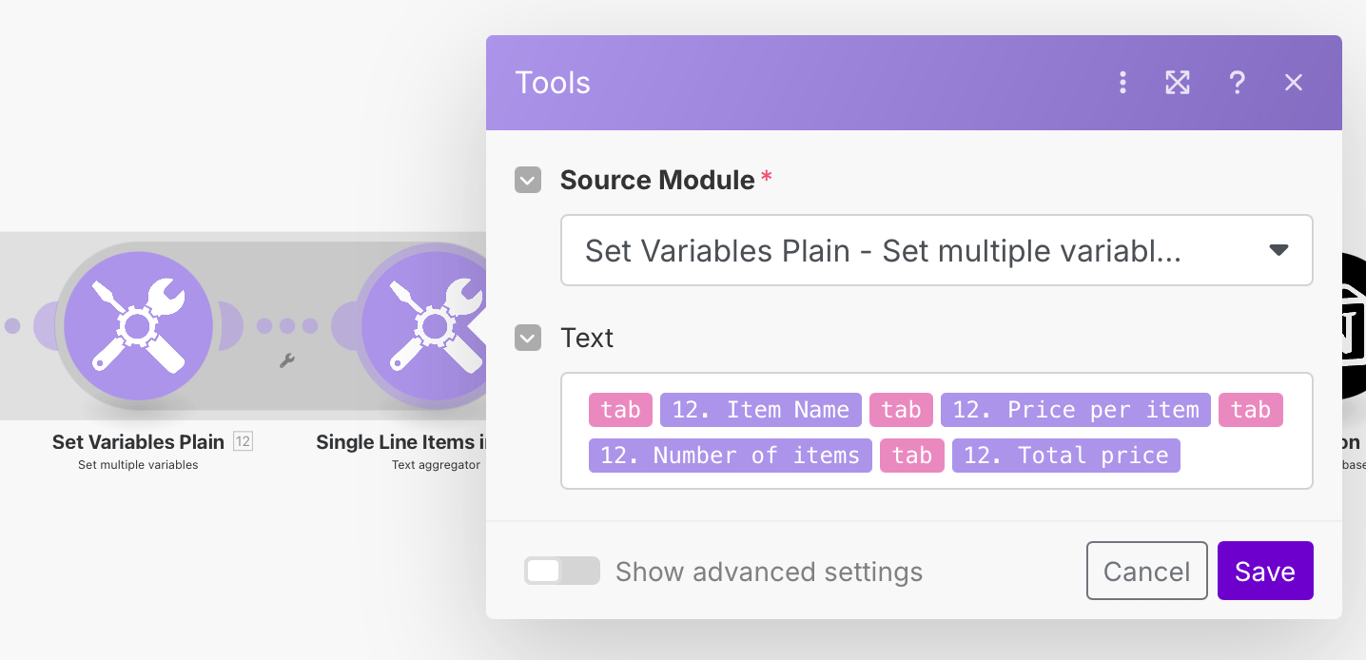Click the small wrench icon between modules
The width and height of the screenshot is (1366, 660).
287,361
